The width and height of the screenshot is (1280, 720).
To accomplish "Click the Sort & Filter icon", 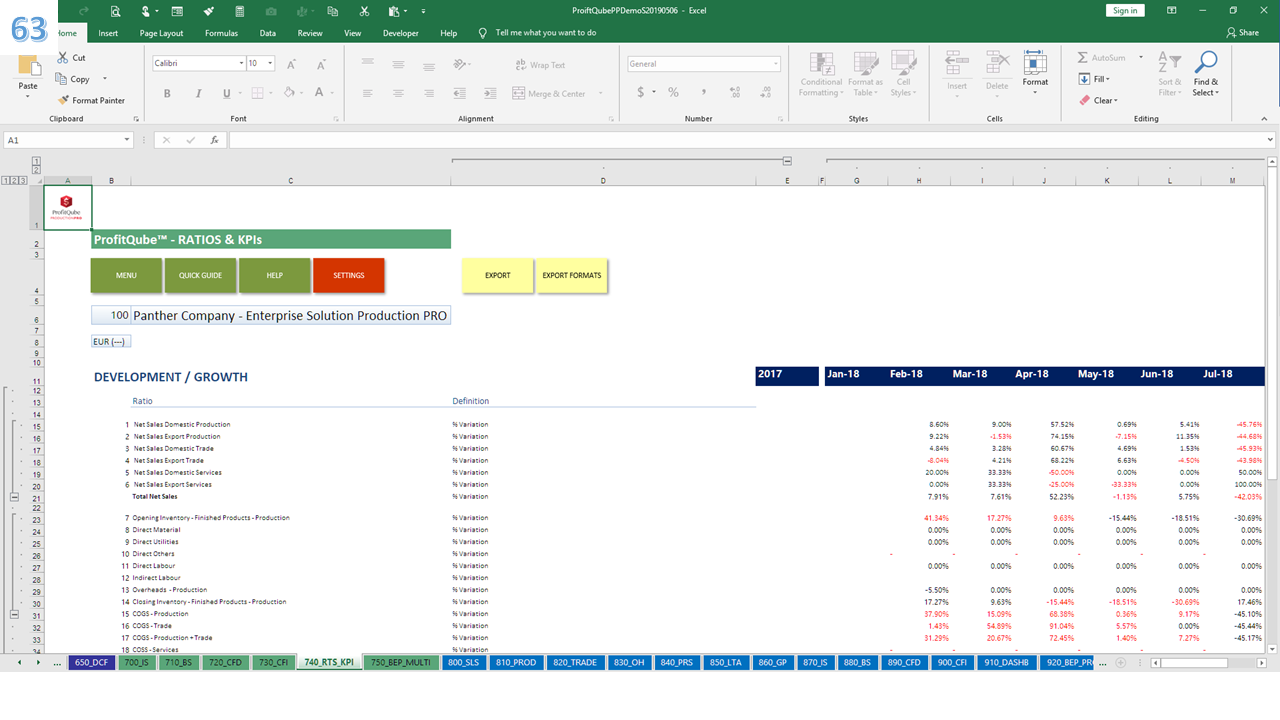I will 1169,63.
